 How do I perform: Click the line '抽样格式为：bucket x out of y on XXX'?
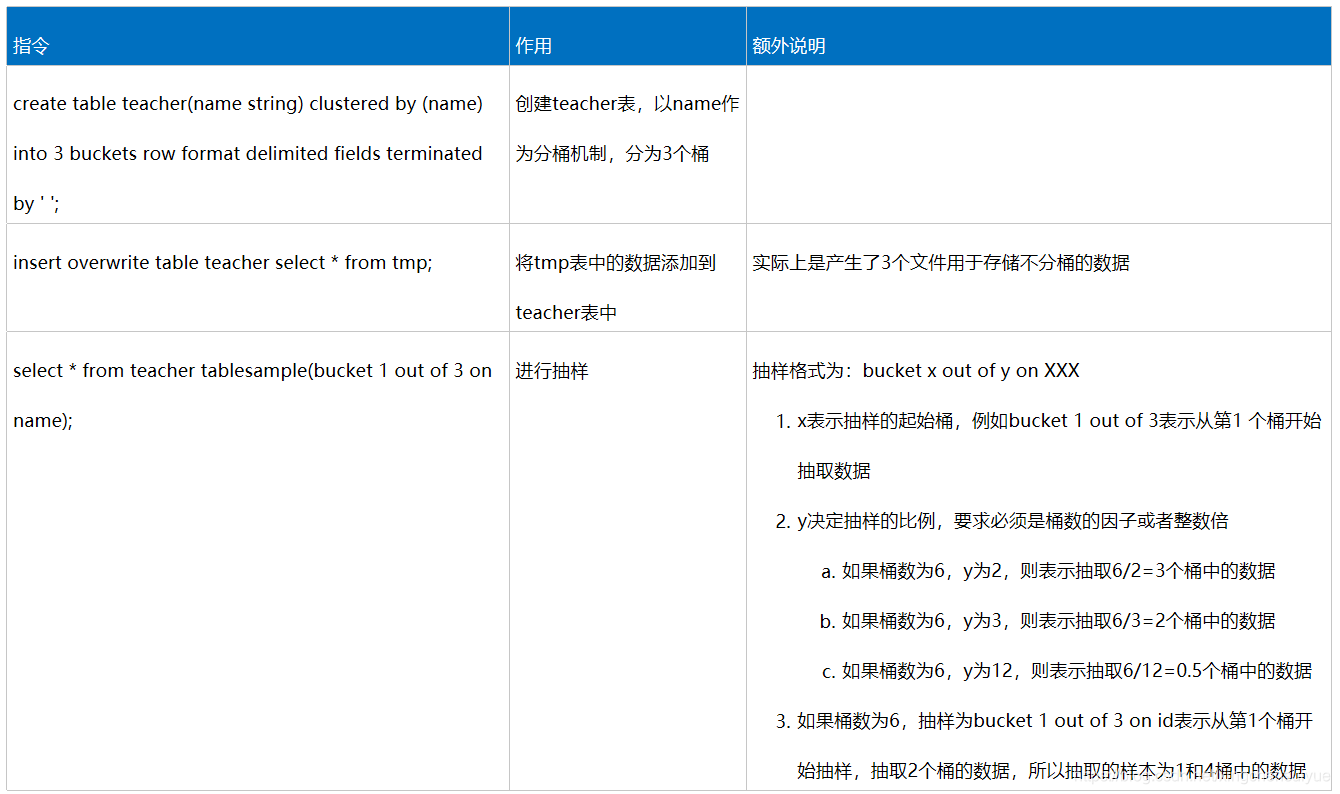[x=916, y=371]
